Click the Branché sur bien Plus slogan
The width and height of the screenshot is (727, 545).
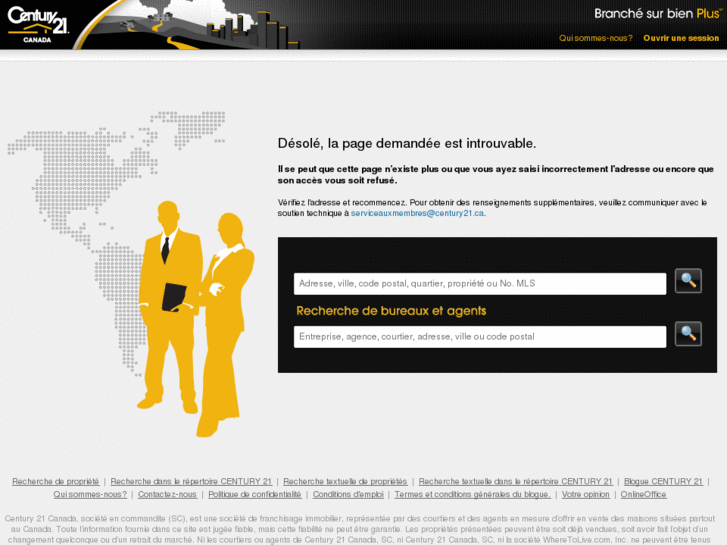point(657,13)
